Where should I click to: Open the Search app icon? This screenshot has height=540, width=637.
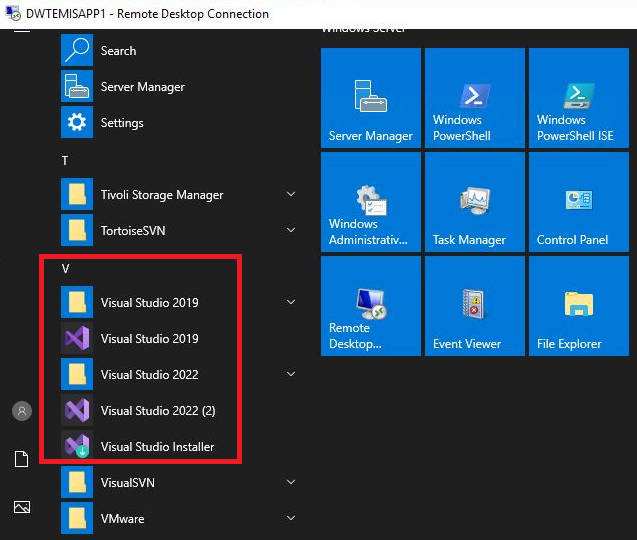[77, 50]
